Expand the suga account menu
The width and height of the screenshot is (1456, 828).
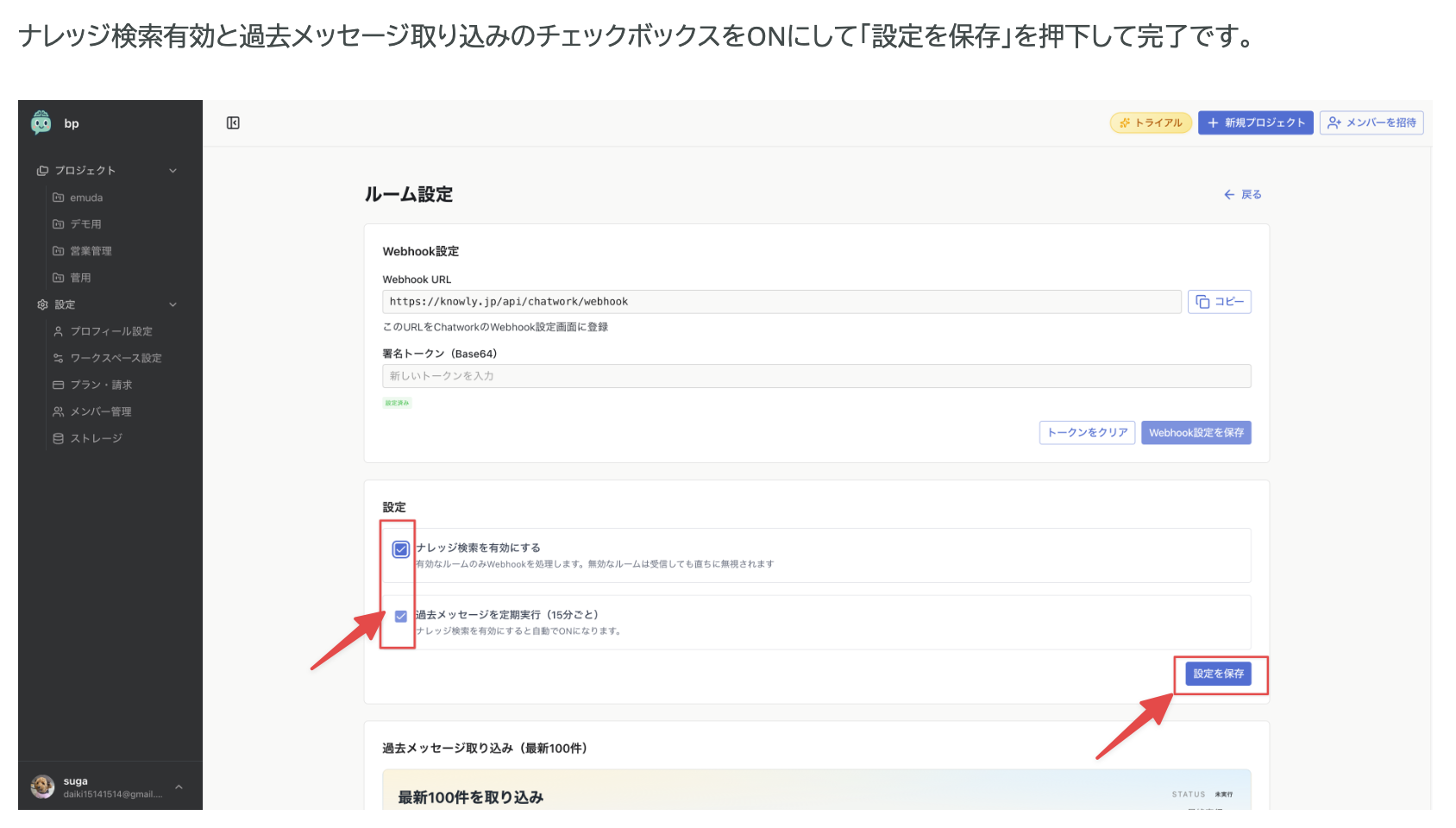tap(179, 786)
